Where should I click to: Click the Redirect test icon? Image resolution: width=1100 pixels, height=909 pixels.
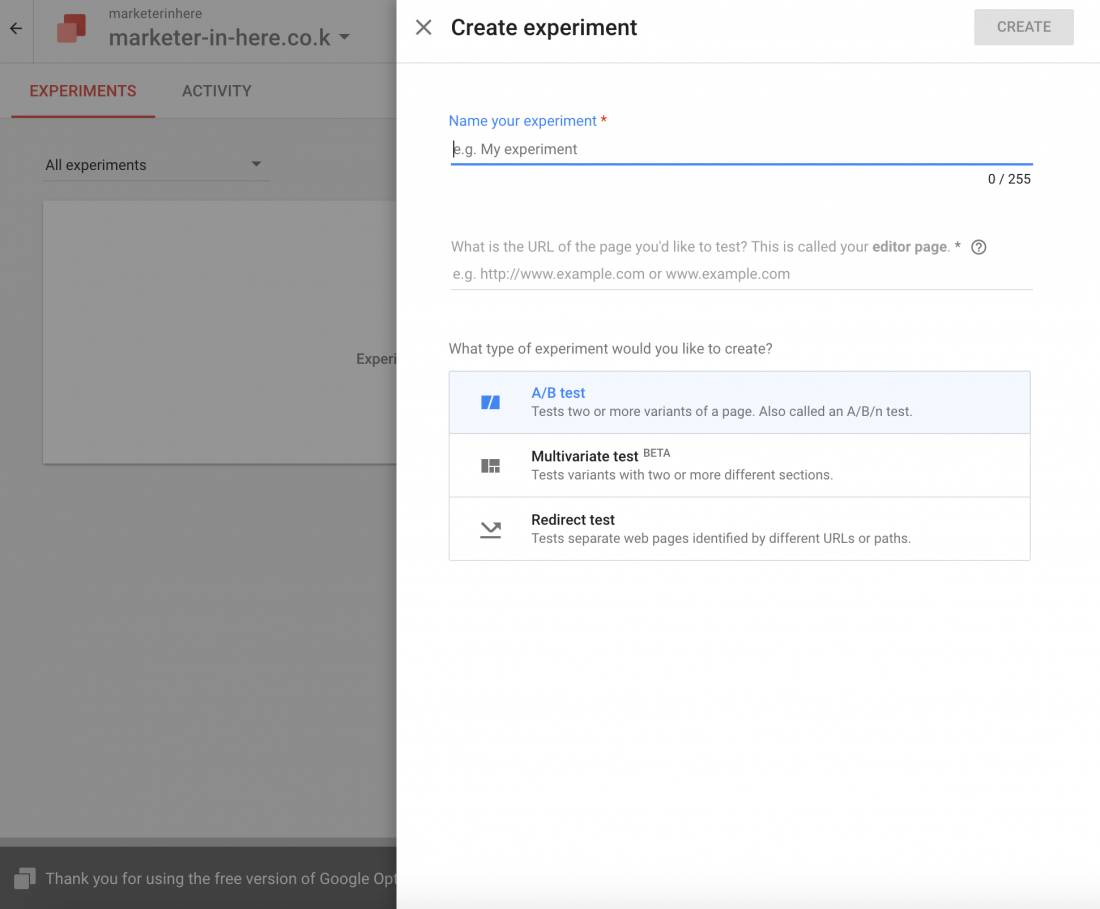coord(490,530)
